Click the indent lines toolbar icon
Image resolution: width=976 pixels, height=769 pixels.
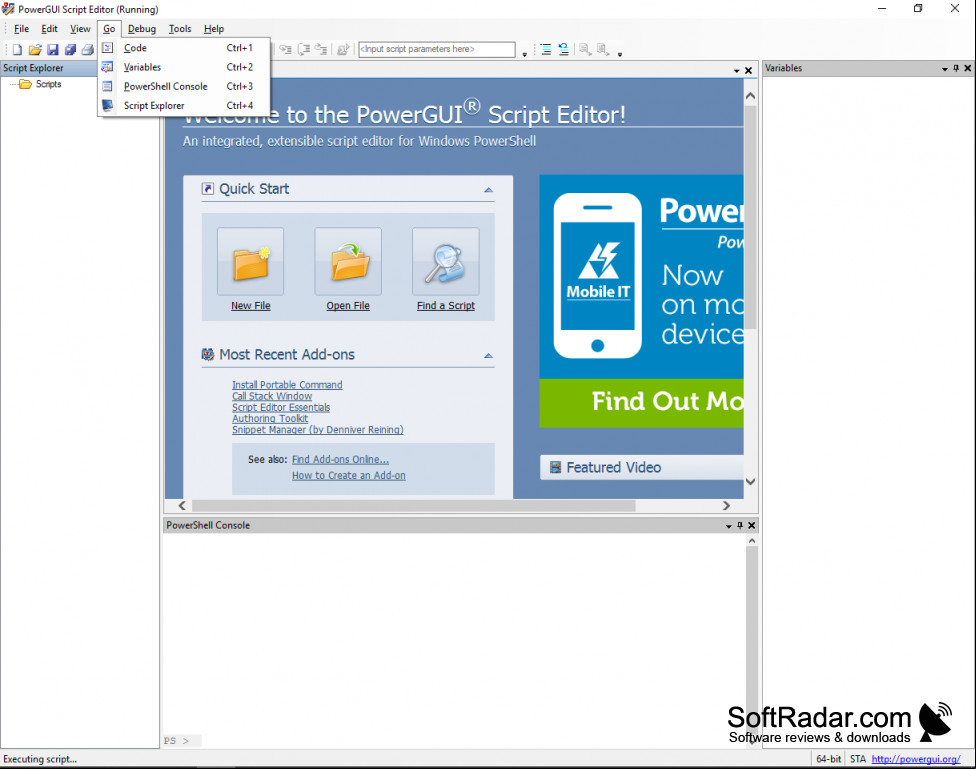[546, 49]
